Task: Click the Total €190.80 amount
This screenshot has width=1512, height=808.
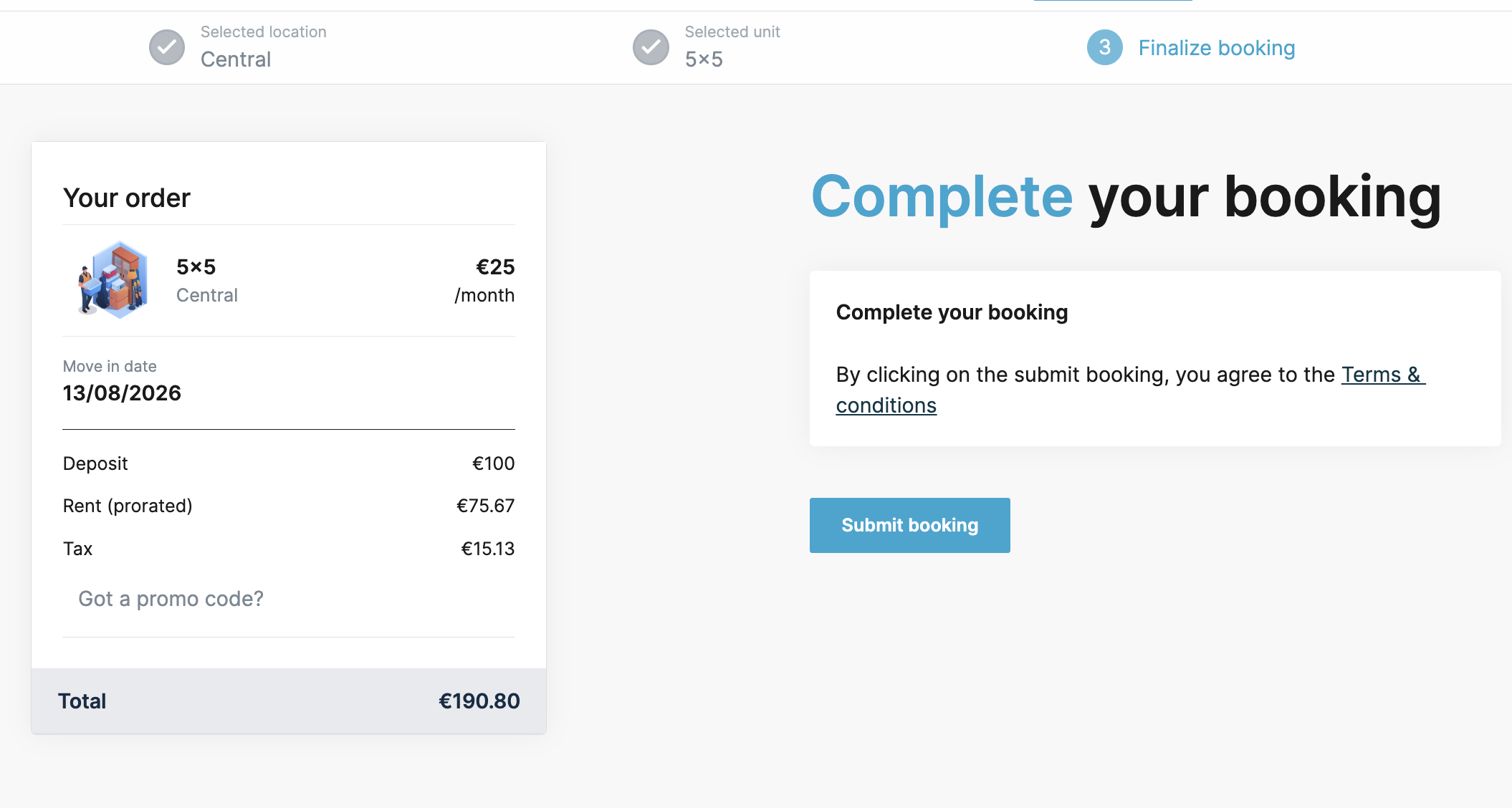Action: [x=479, y=701]
